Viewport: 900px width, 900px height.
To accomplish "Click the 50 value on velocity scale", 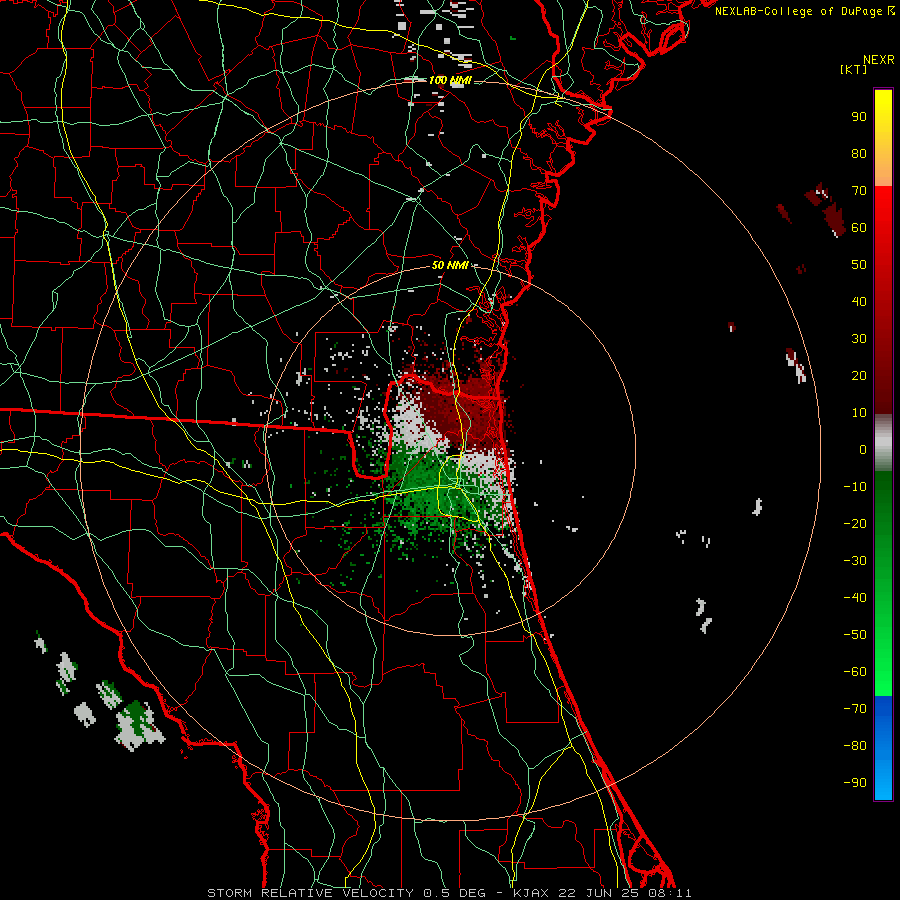I will tap(859, 265).
